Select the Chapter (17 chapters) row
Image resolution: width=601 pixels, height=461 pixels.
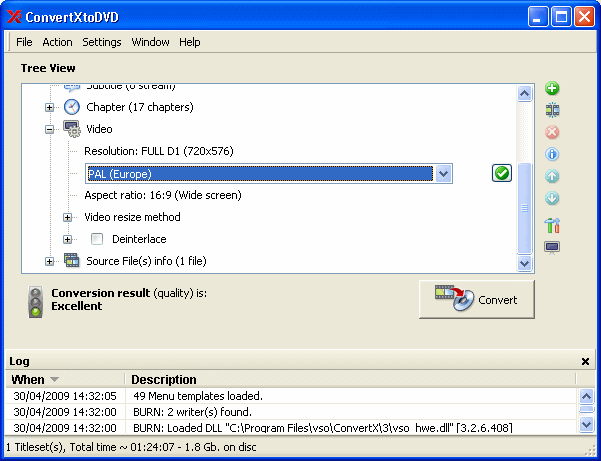[140, 107]
